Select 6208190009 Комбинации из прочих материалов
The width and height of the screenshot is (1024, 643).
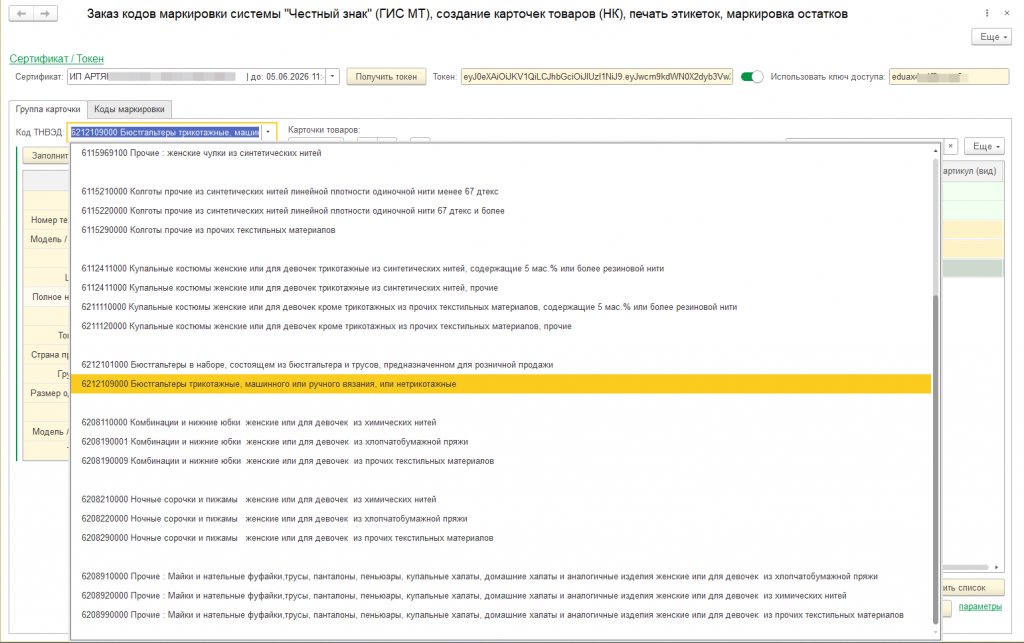pyautogui.click(x=500, y=461)
